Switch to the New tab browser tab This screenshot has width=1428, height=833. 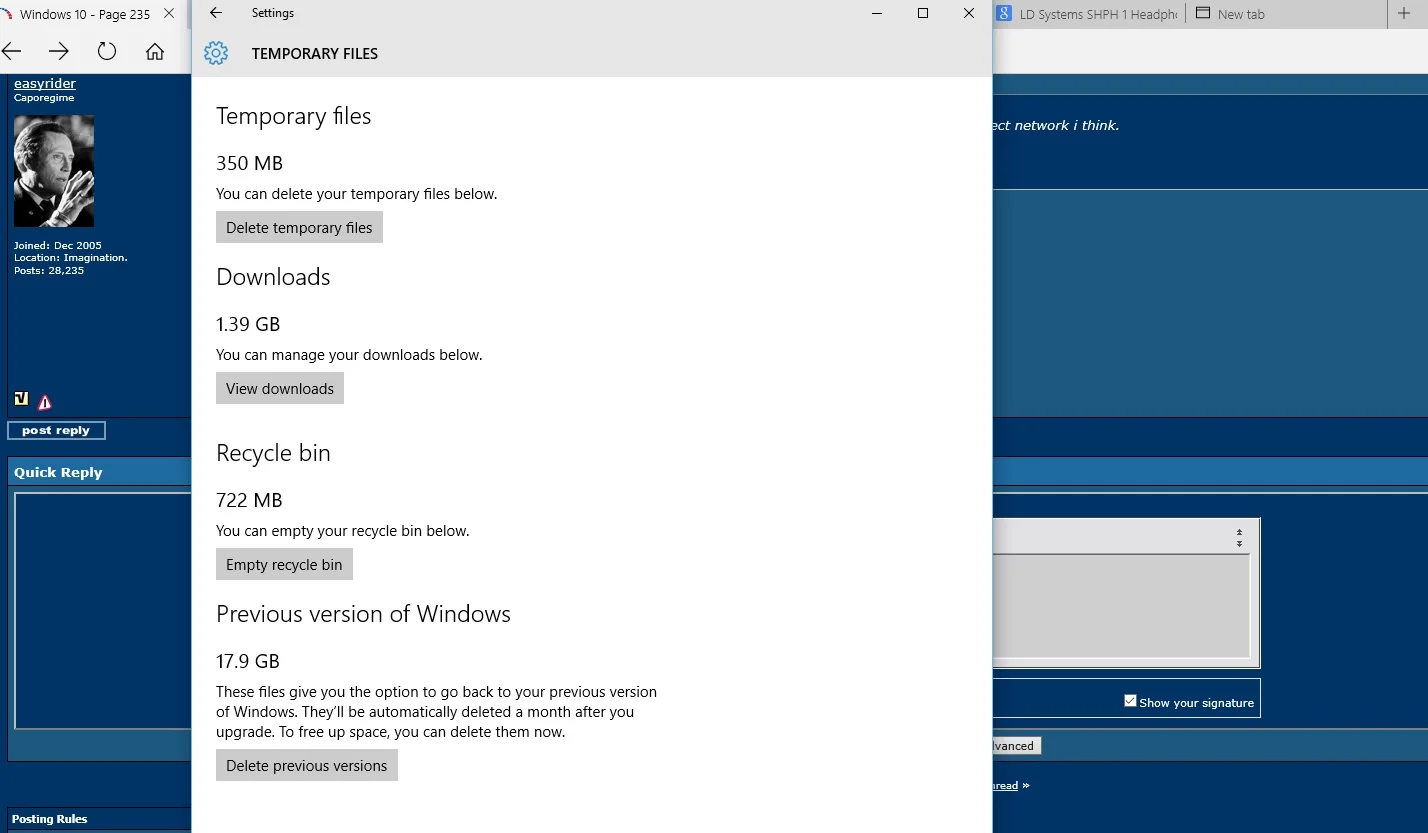(1285, 14)
